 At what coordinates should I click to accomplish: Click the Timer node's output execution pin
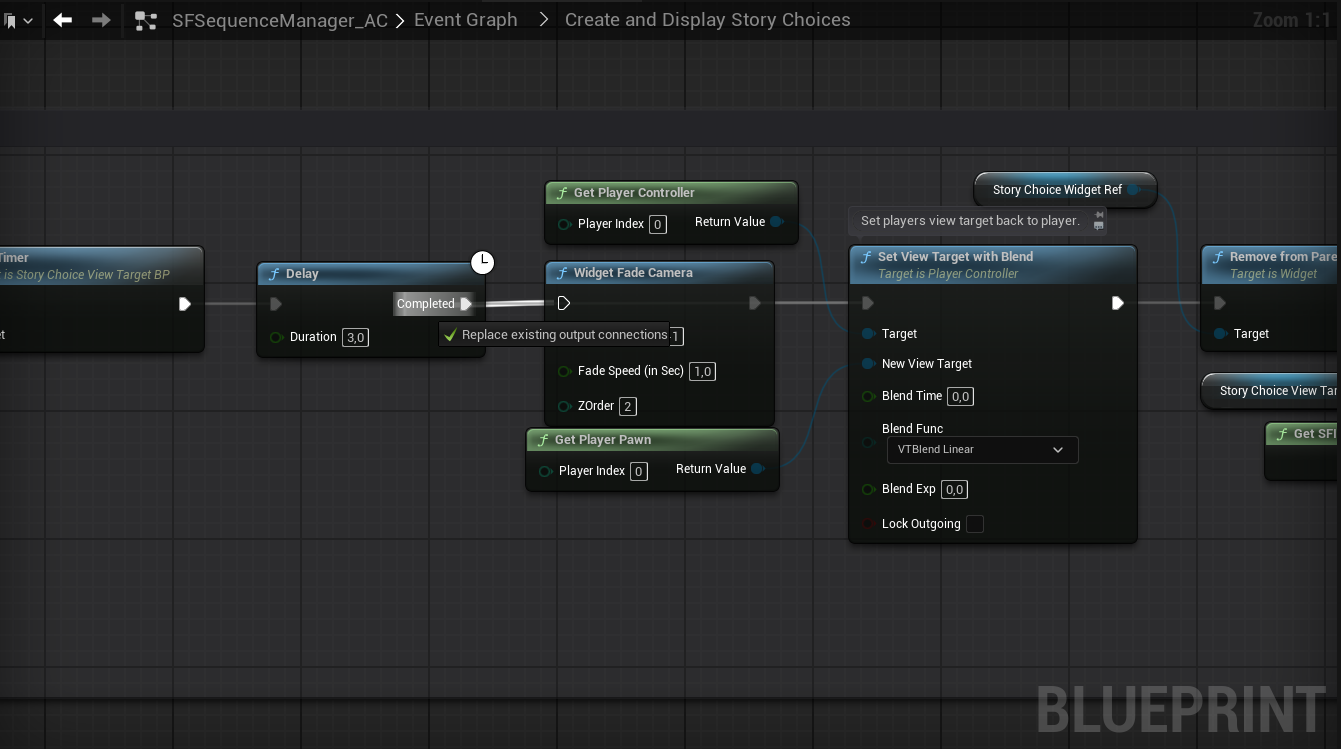pos(185,304)
